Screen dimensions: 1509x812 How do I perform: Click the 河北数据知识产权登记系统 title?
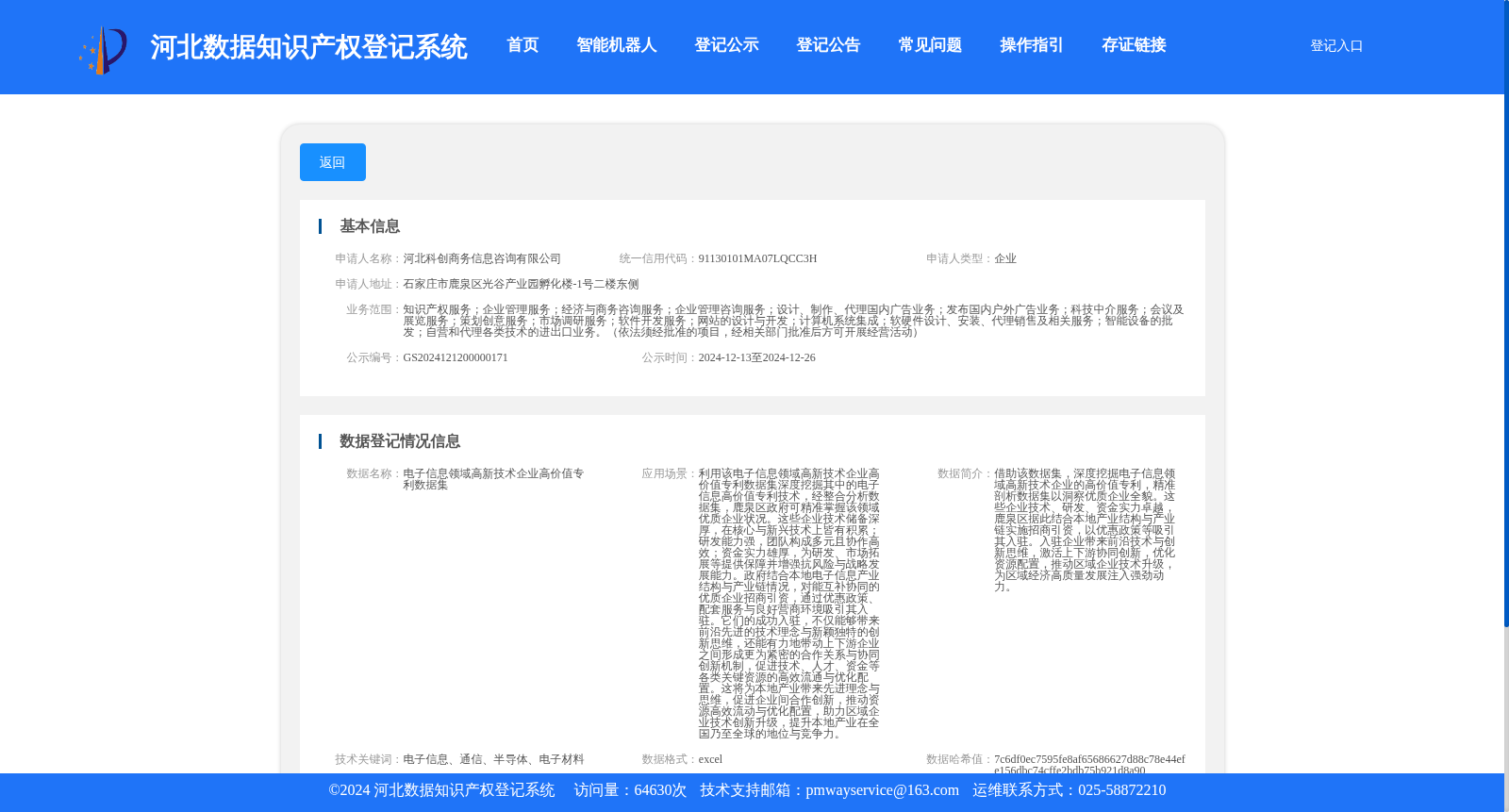308,47
